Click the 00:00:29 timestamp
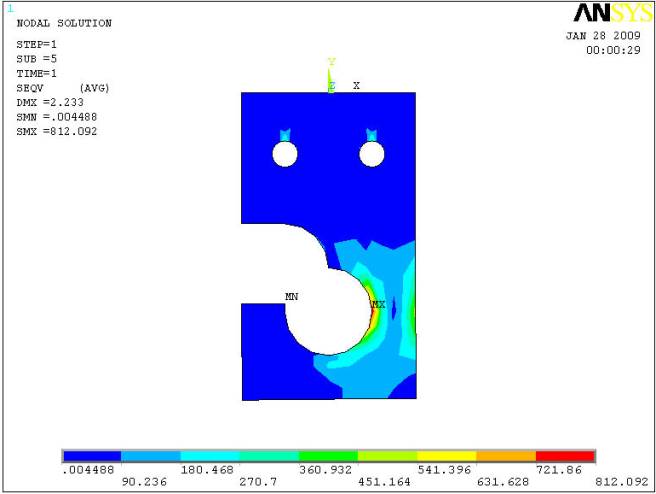Screen dimensions: 656x494 click(613, 50)
